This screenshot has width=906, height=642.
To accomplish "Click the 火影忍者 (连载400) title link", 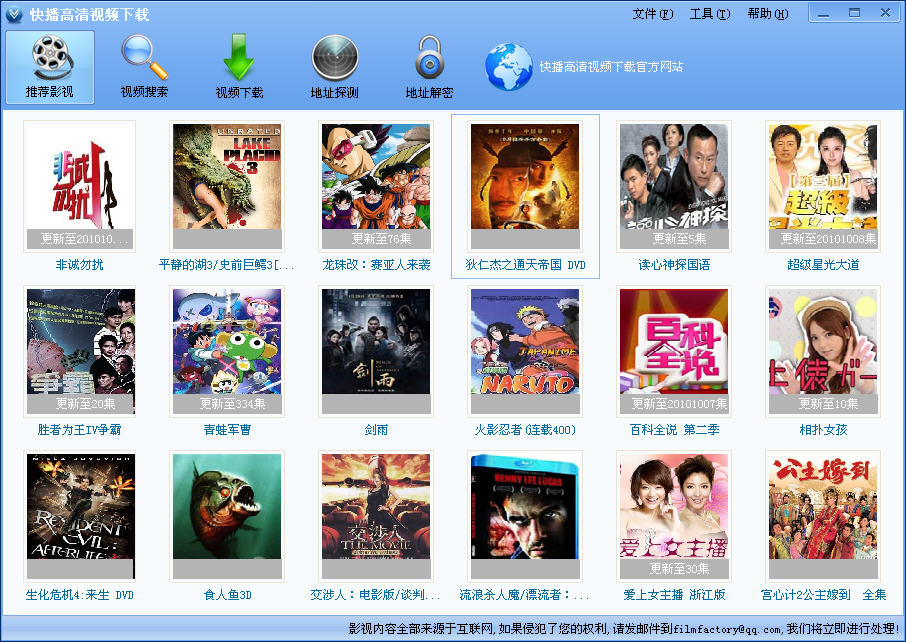I will [x=525, y=429].
